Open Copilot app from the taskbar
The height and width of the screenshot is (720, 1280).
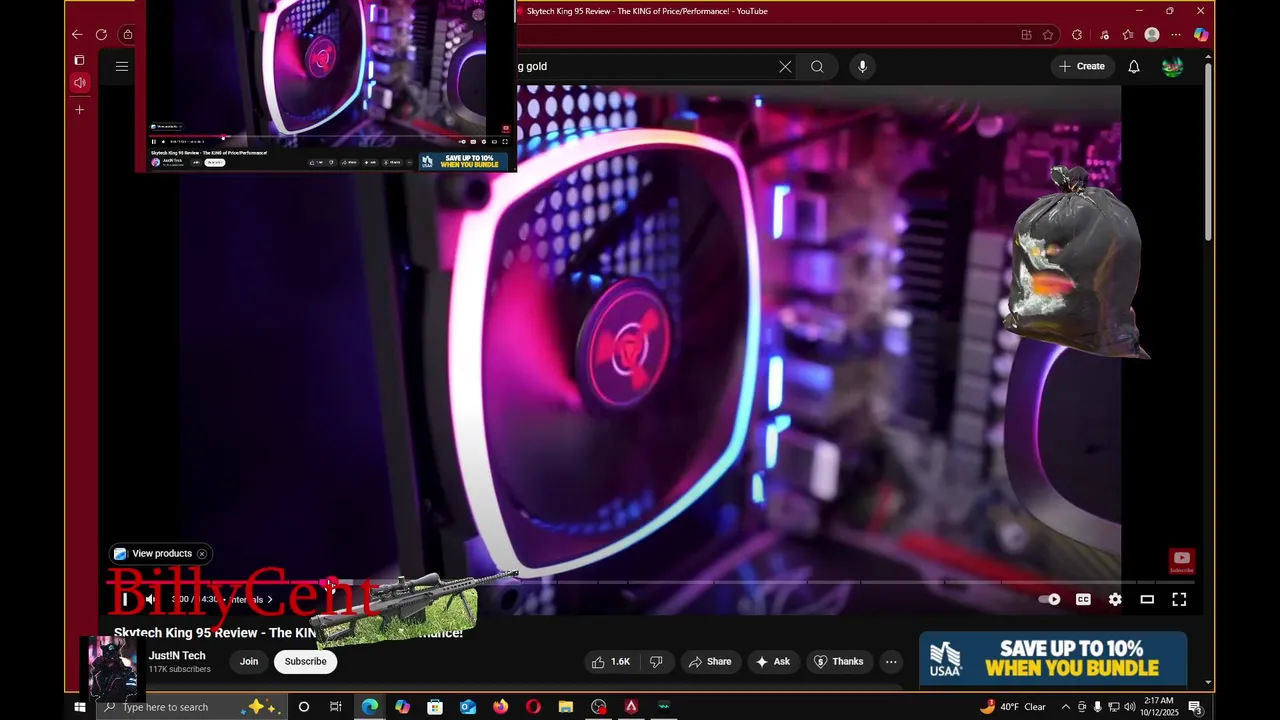402,707
